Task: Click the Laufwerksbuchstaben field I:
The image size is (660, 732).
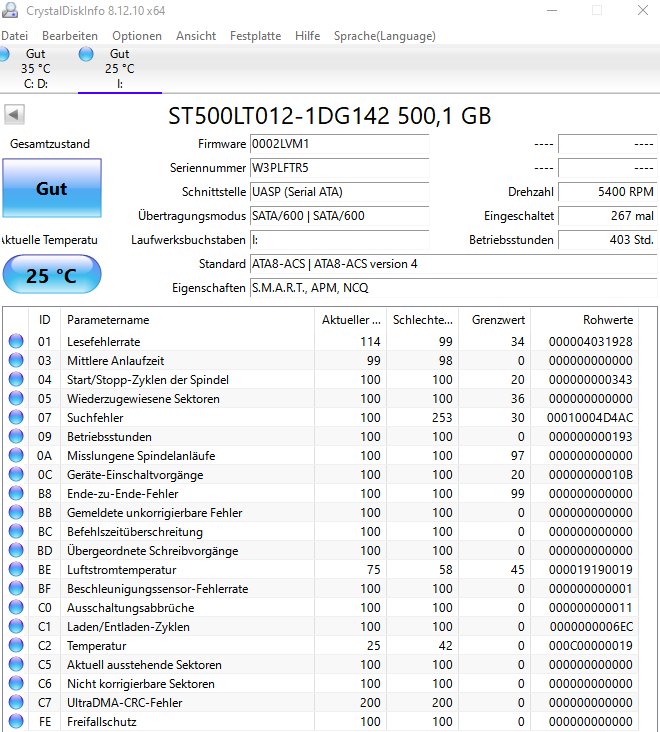Action: click(339, 240)
